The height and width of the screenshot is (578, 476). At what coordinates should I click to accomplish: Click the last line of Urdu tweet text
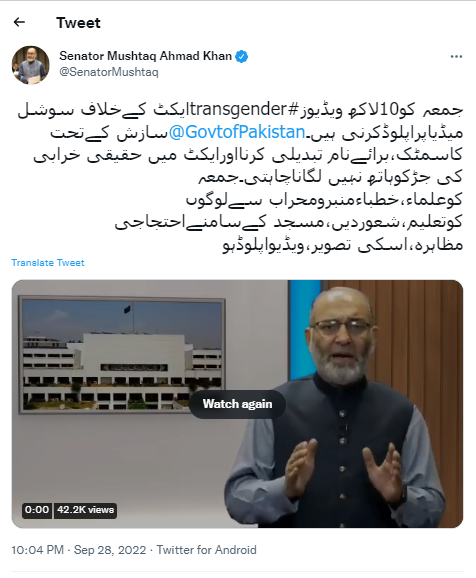point(343,245)
